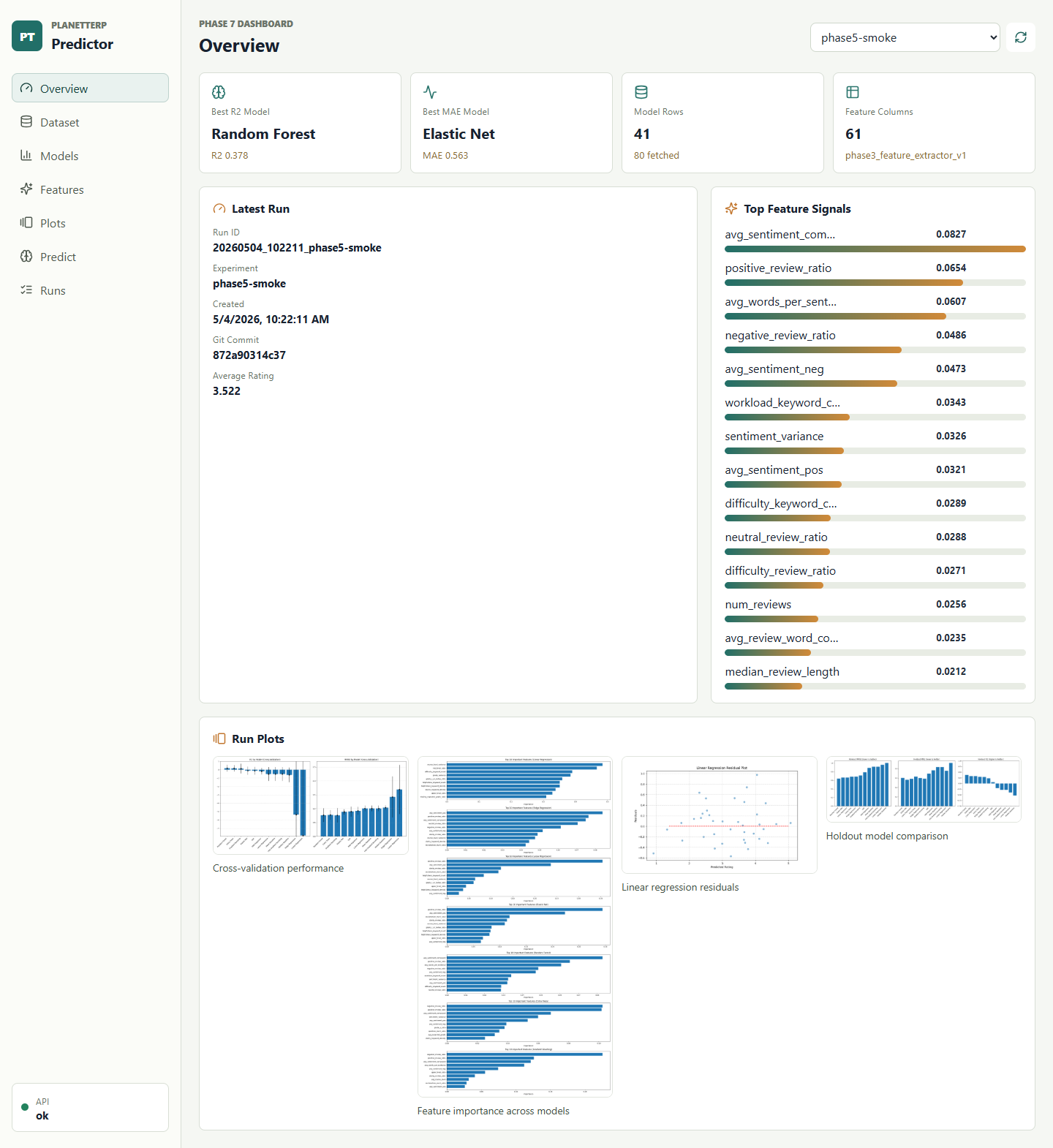The height and width of the screenshot is (1148, 1053).
Task: Click the difficulty_keyword_c... feature name
Action: [x=781, y=503]
